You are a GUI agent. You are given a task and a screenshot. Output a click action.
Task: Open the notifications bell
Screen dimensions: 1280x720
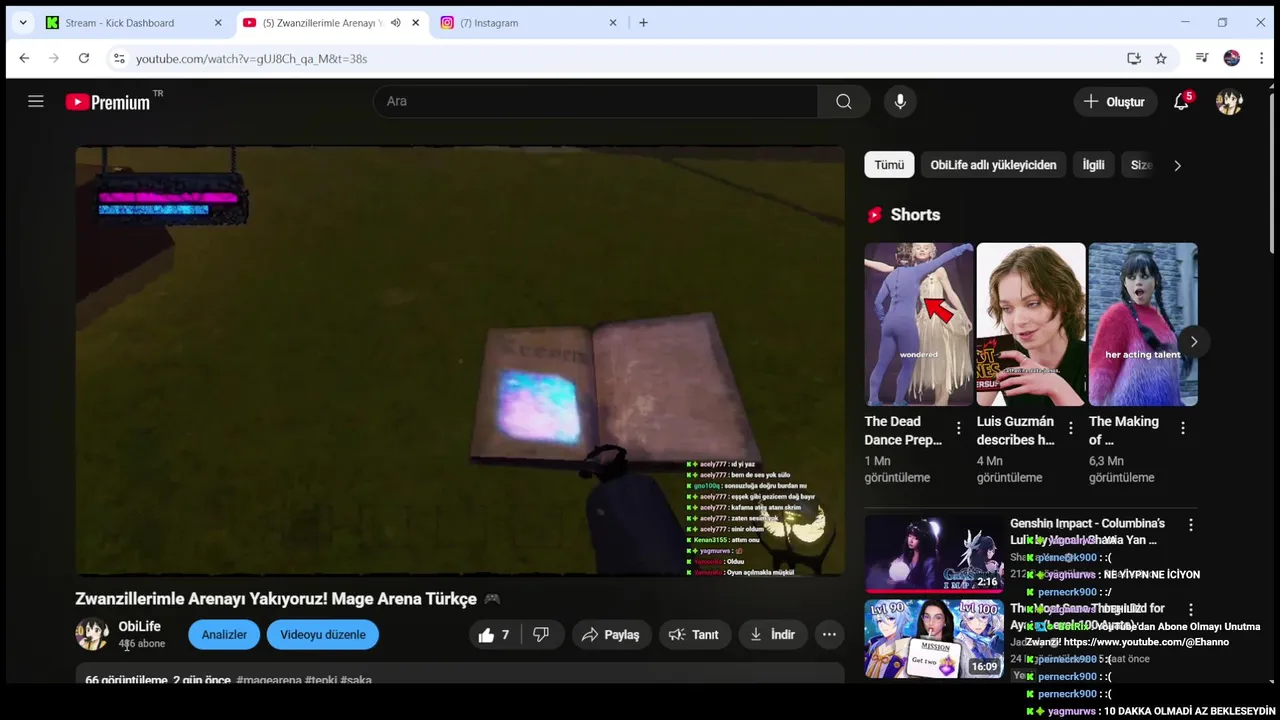(1181, 101)
